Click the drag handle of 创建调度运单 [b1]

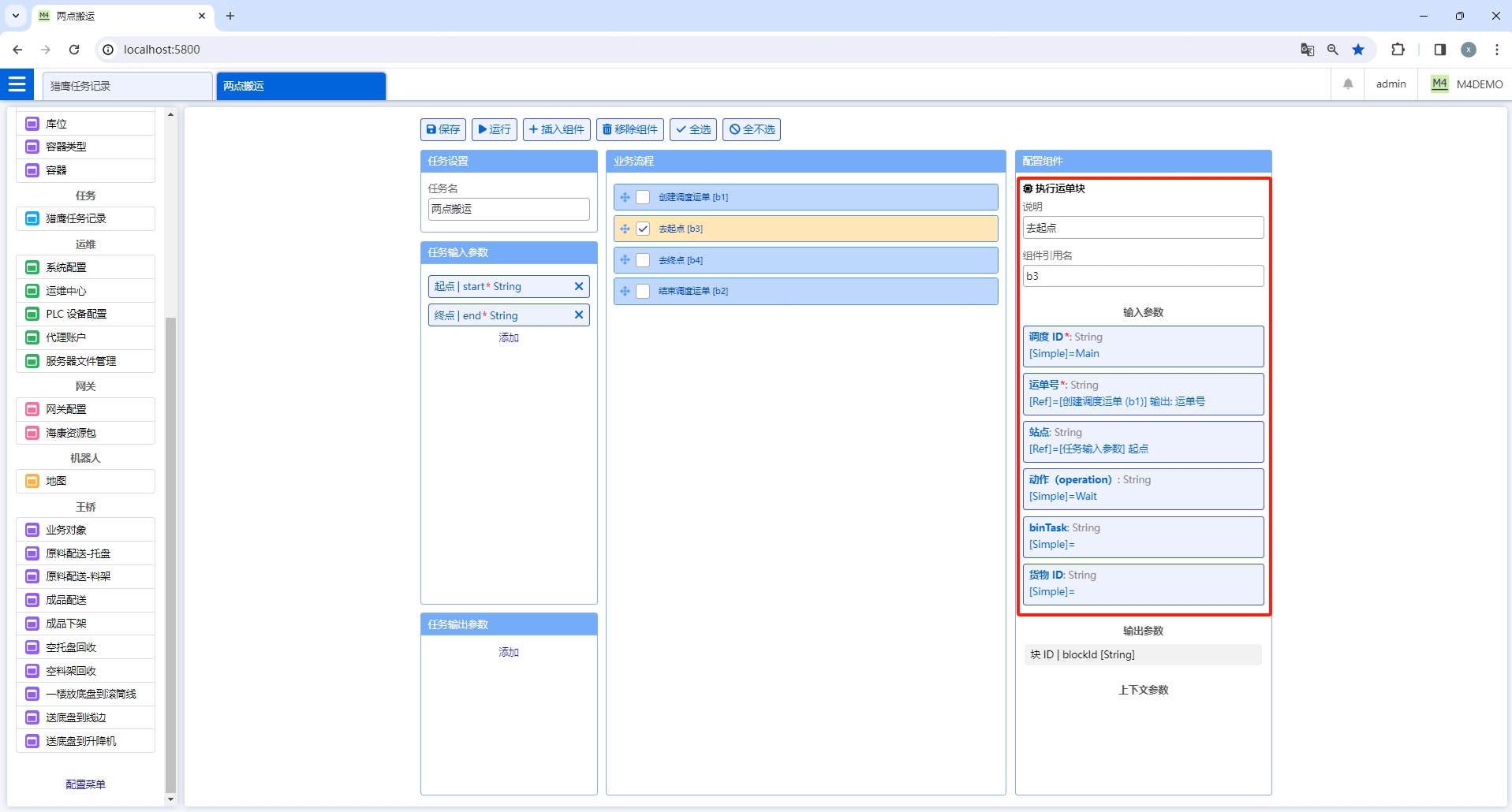625,197
